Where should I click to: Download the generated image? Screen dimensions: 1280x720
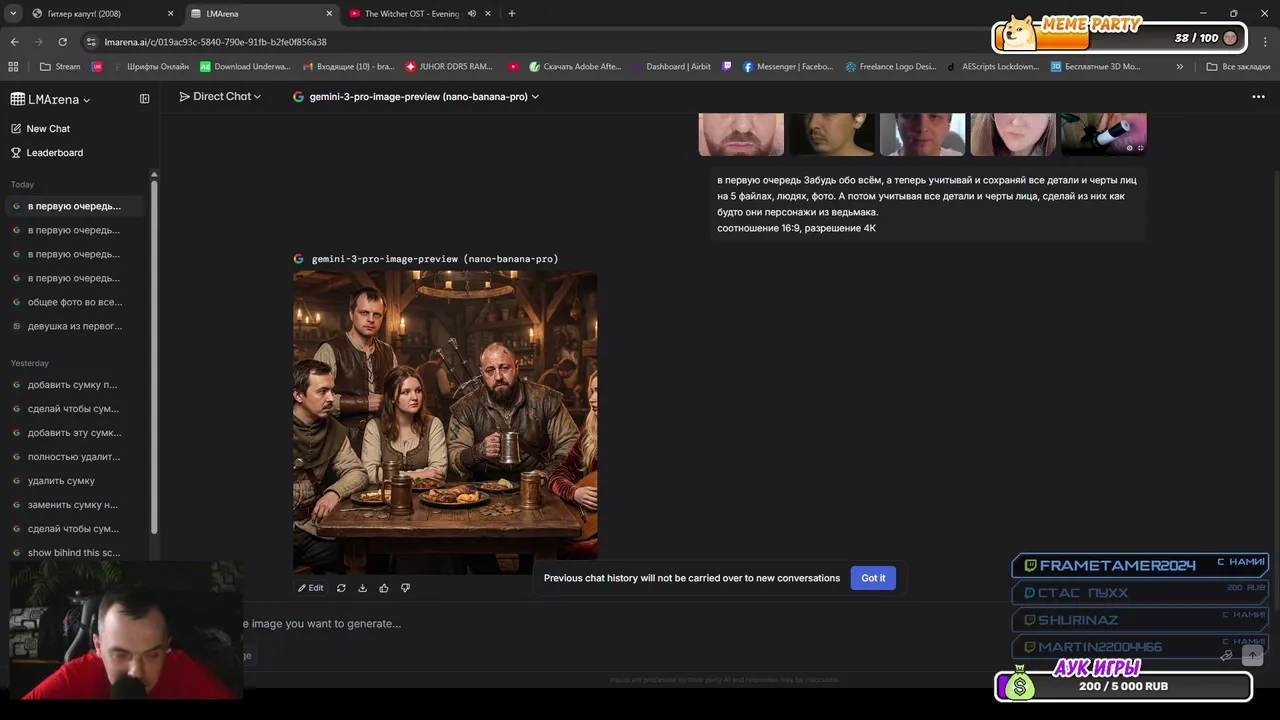(x=362, y=588)
